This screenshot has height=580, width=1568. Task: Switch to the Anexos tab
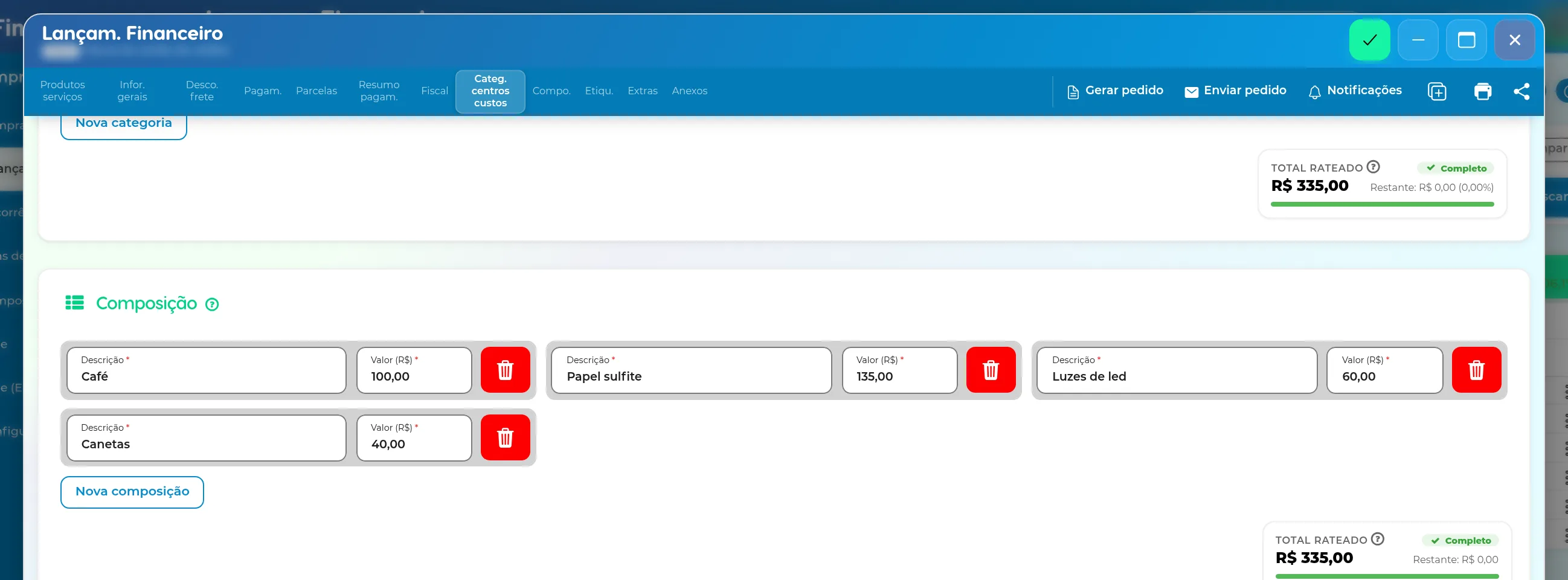click(690, 91)
